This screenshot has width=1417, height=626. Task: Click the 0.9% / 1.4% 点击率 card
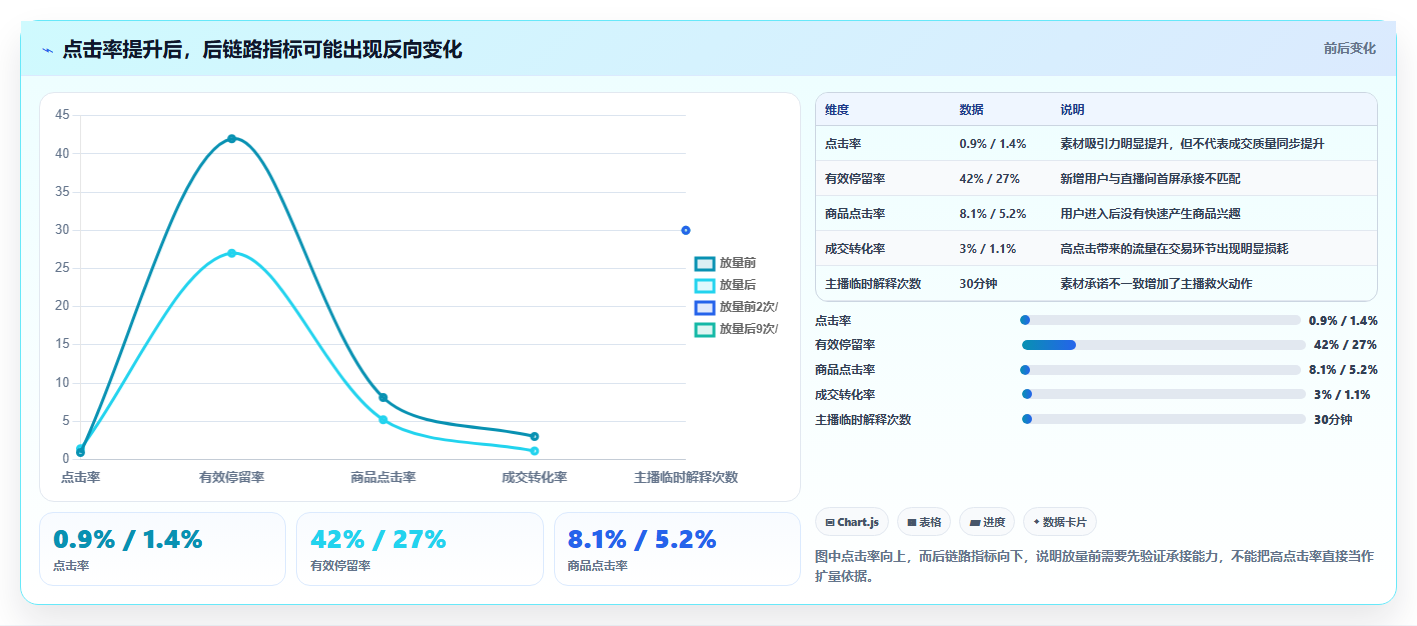(x=162, y=549)
